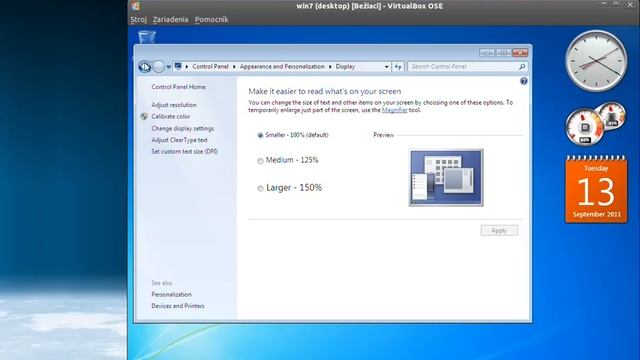
Task: Open Personalization under See also
Action: click(x=171, y=294)
